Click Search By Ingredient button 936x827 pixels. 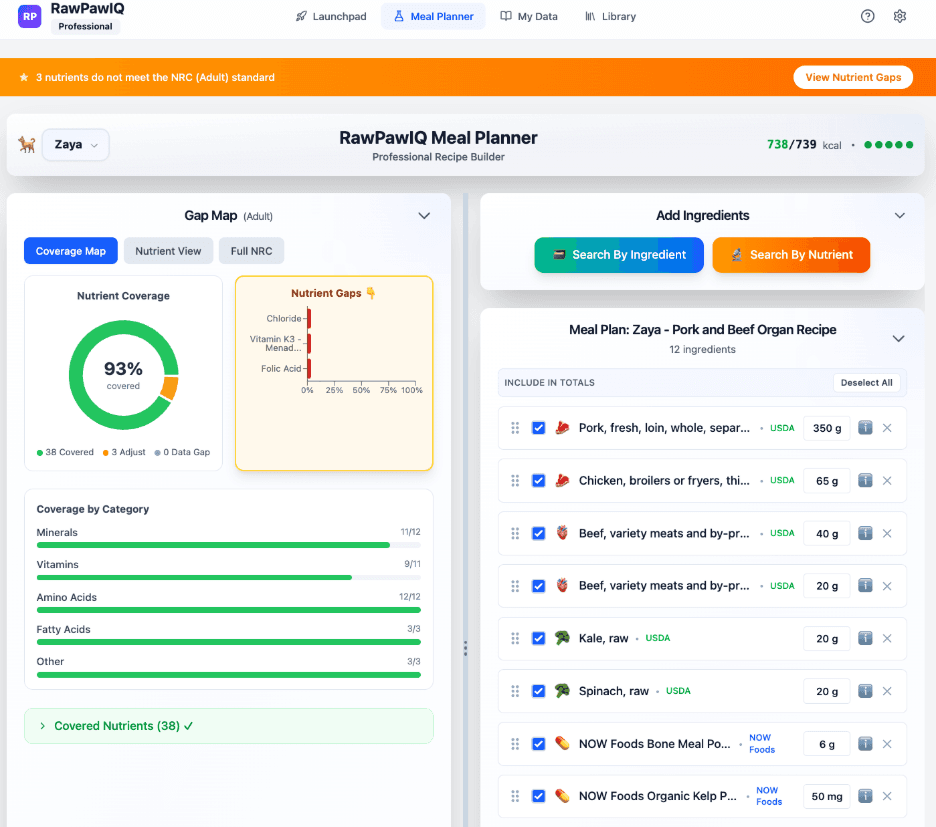619,255
